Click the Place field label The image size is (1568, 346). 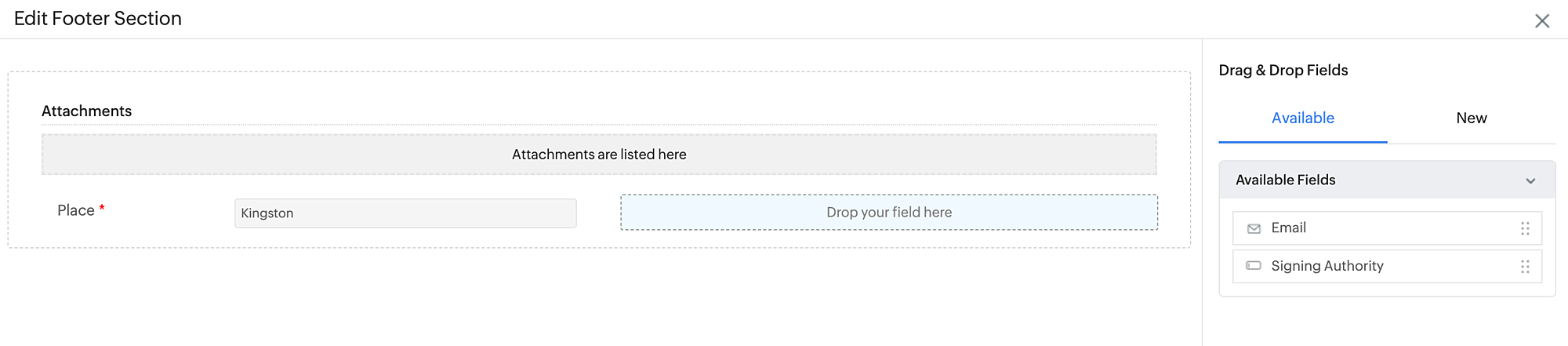(75, 210)
